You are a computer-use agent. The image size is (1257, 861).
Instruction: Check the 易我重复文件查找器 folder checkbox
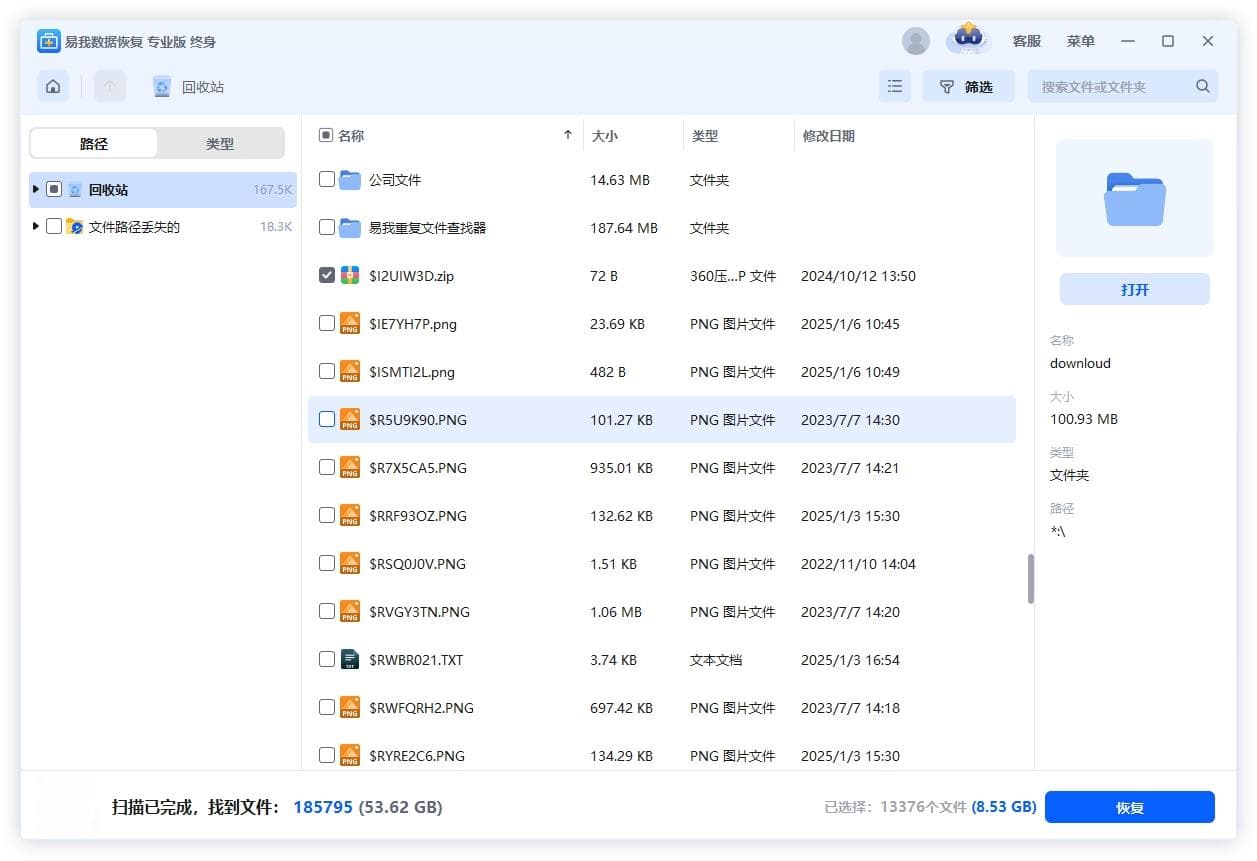tap(327, 227)
